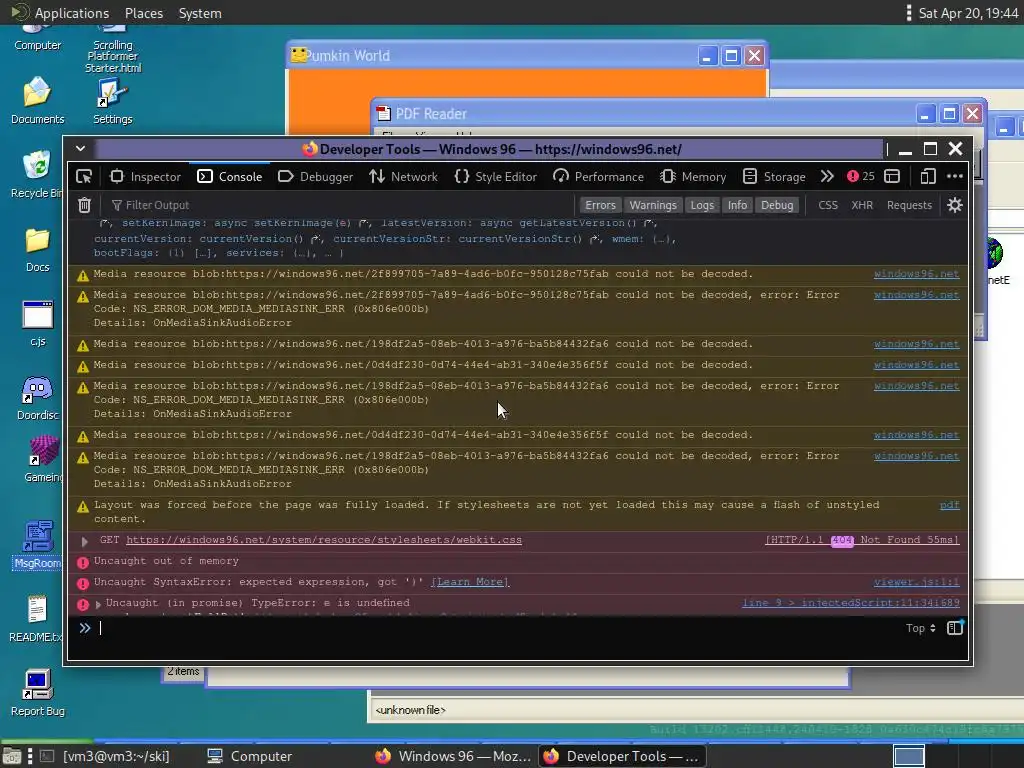Switch to terminal vm3@vm3 taskbar item
1024x768 pixels.
point(105,756)
